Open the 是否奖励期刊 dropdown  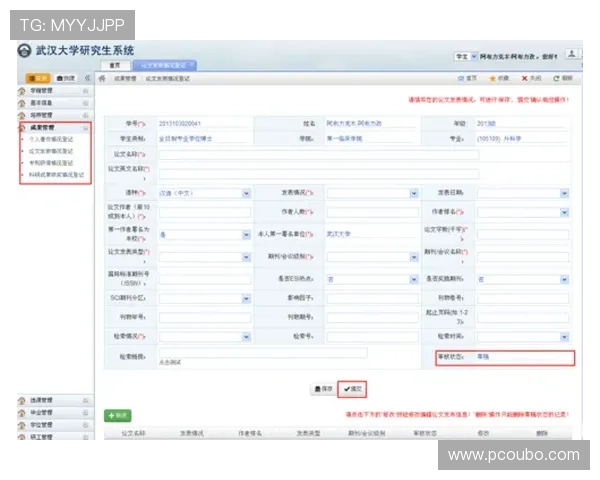564,280
